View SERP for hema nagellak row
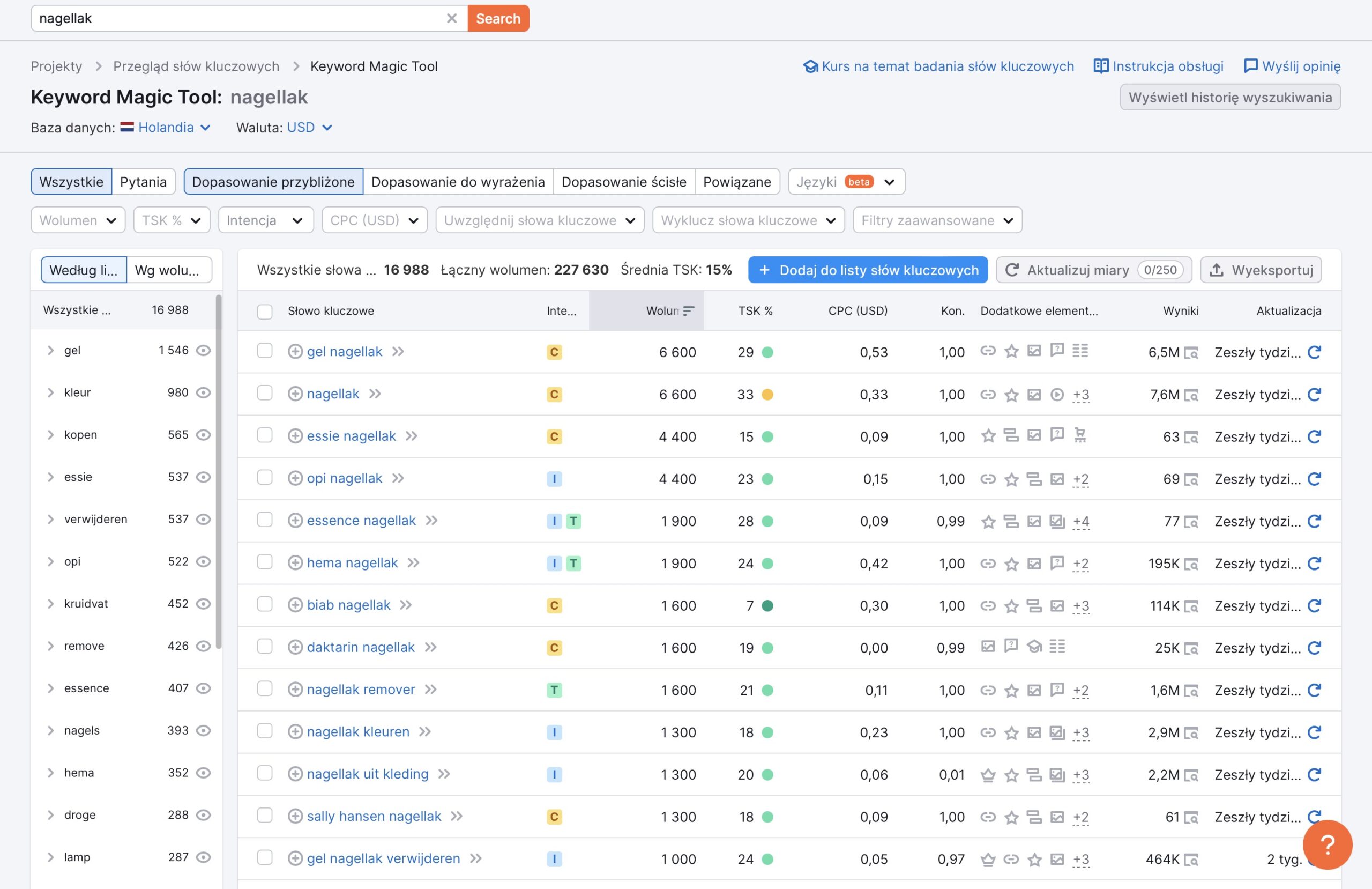 point(1191,564)
